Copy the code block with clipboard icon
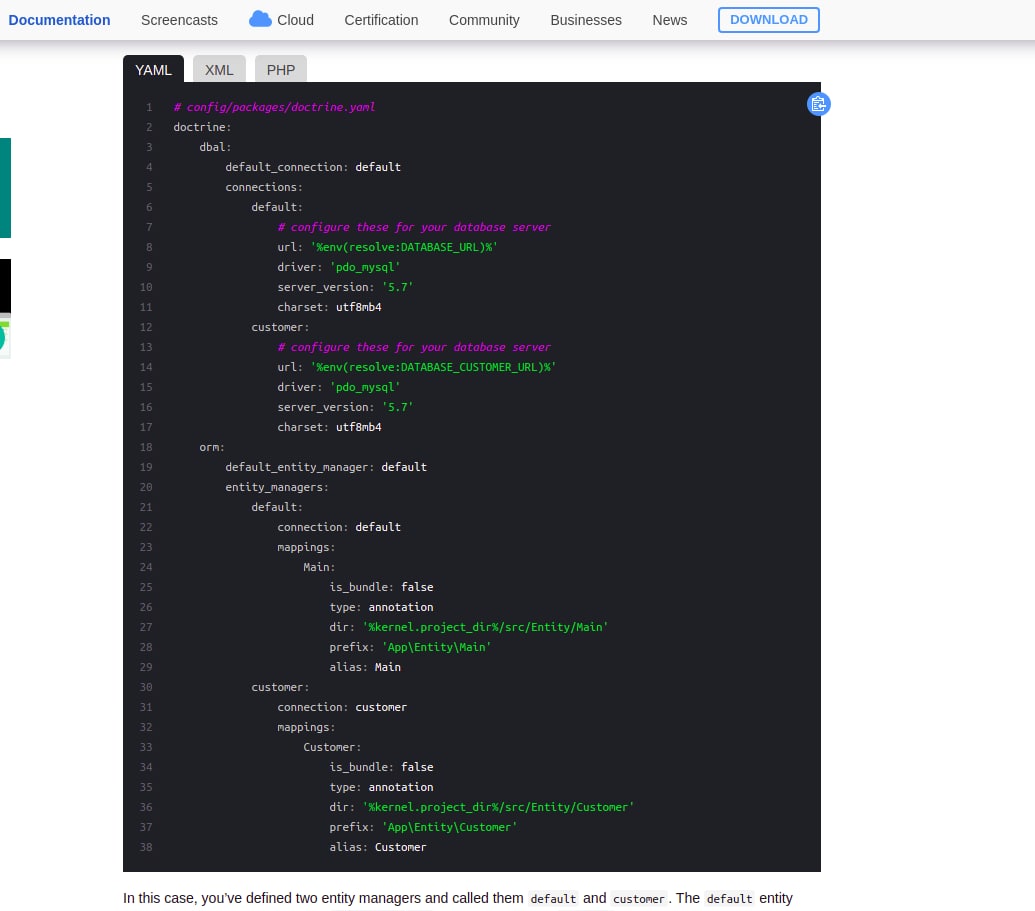Image resolution: width=1035 pixels, height=911 pixels. click(x=818, y=104)
